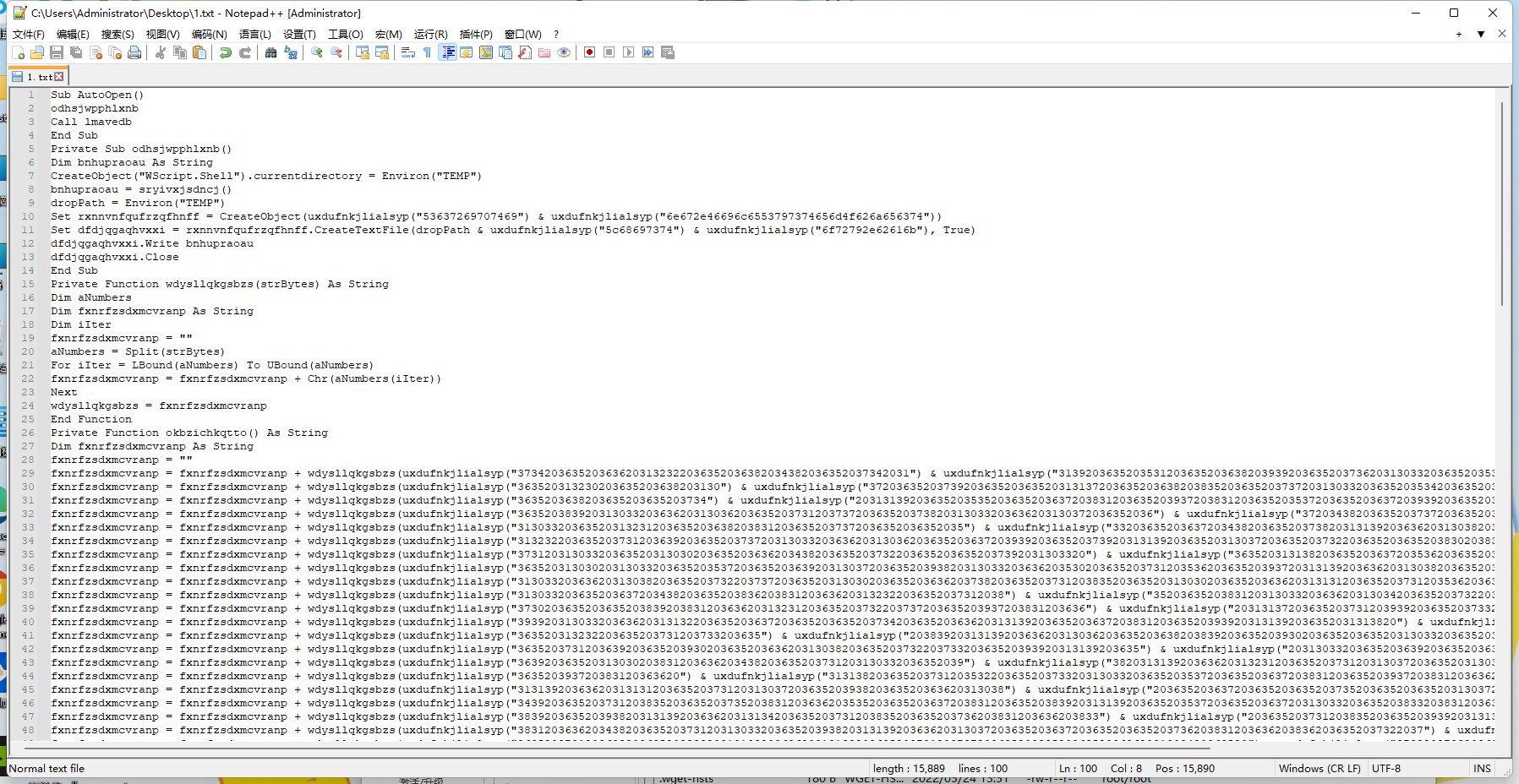Open the tab list dropdown arrow

pyautogui.click(x=1481, y=35)
